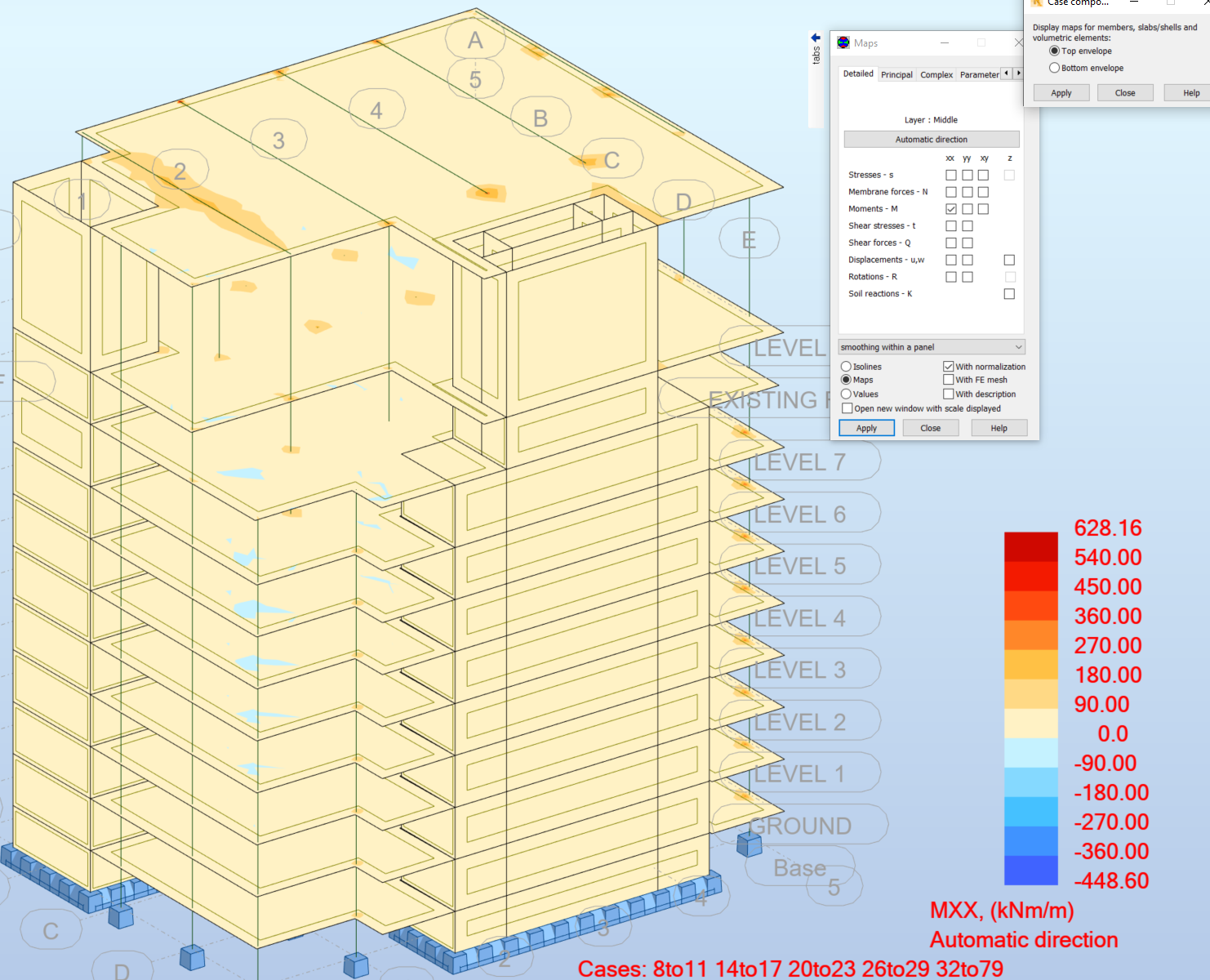Switch display mode to Values
The width and height of the screenshot is (1210, 980).
(x=846, y=394)
